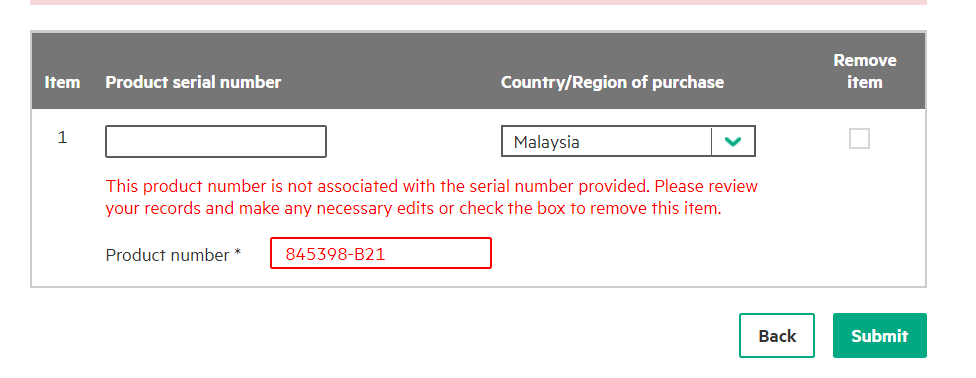Click the vertical divider beside the dropdown chevron
The width and height of the screenshot is (976, 378).
click(711, 142)
